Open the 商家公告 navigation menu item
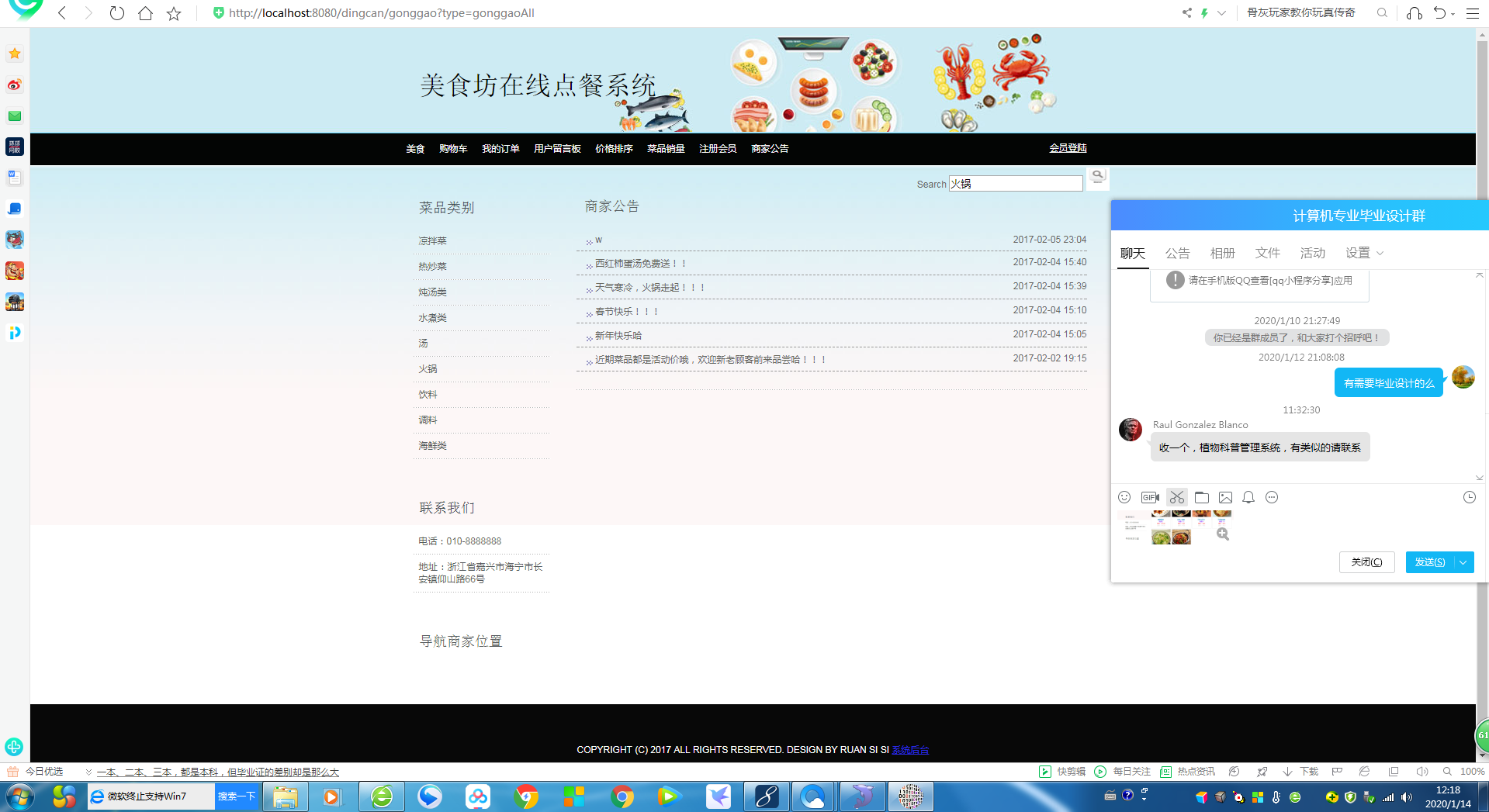Viewport: 1489px width, 812px height. click(769, 148)
